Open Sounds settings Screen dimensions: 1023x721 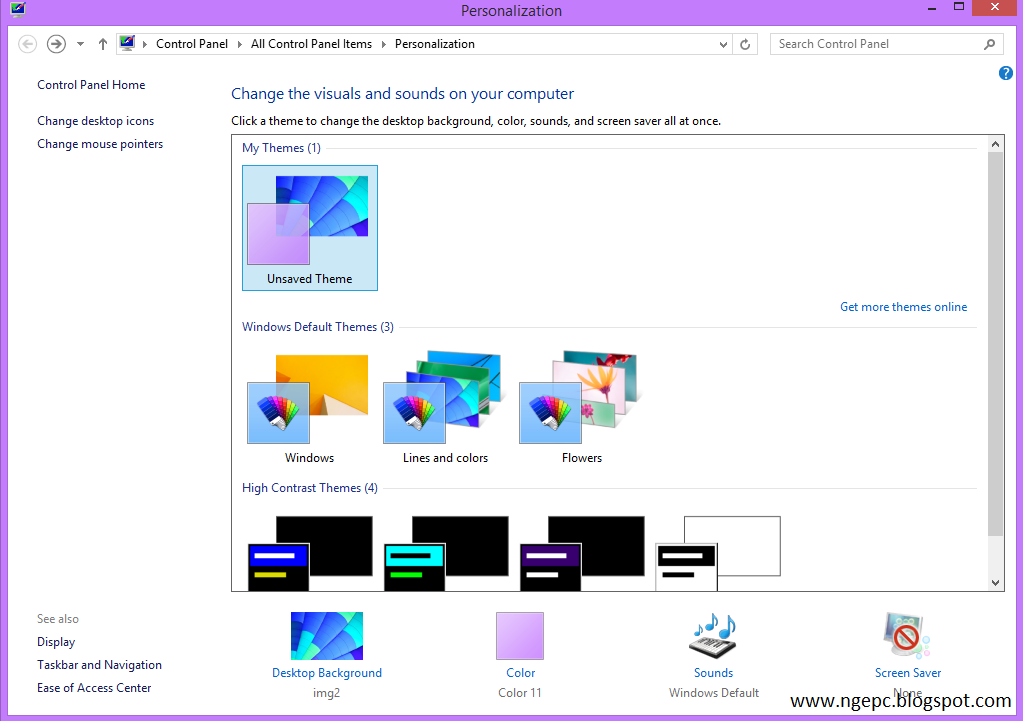pyautogui.click(x=712, y=635)
